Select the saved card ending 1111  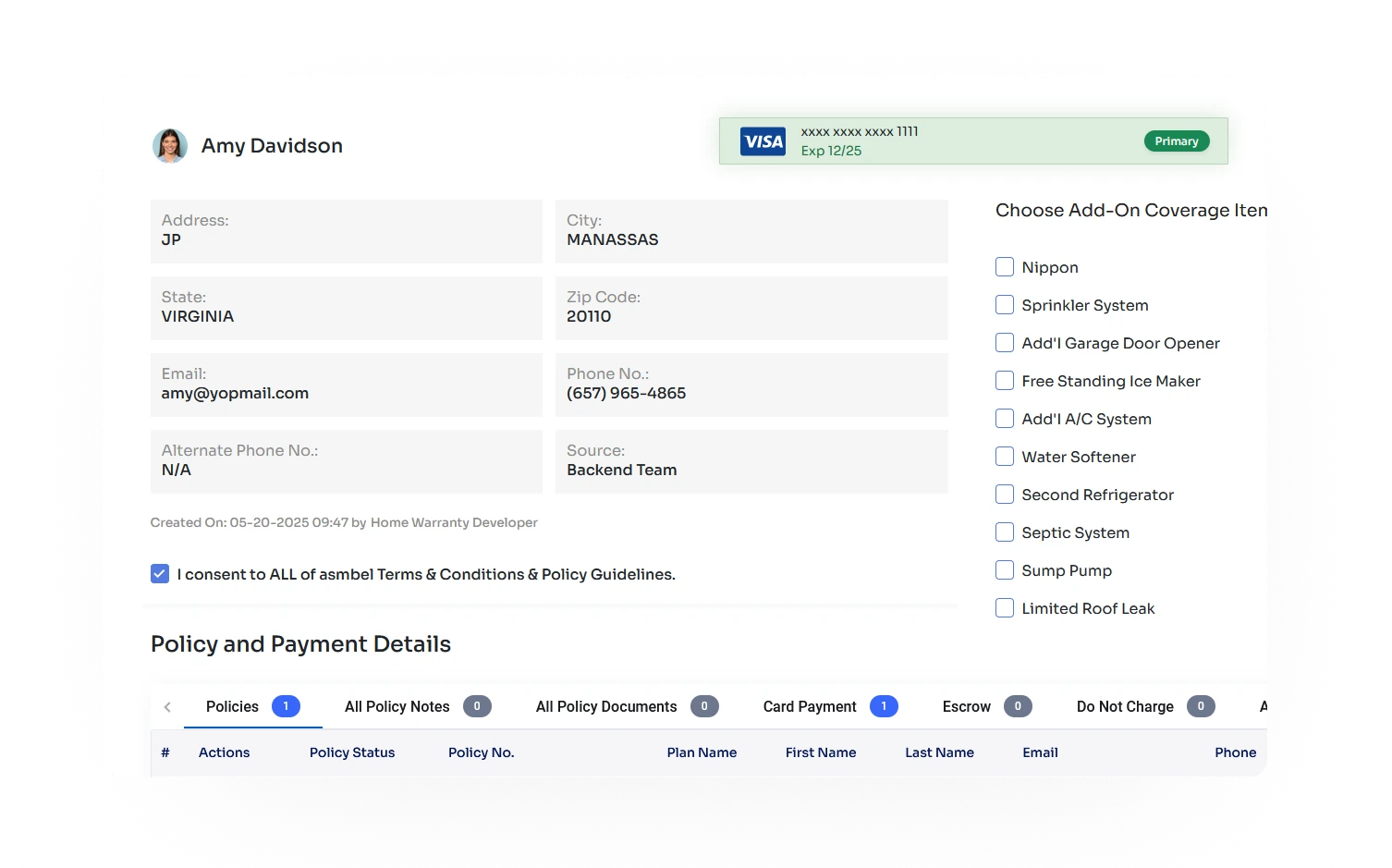click(x=973, y=141)
